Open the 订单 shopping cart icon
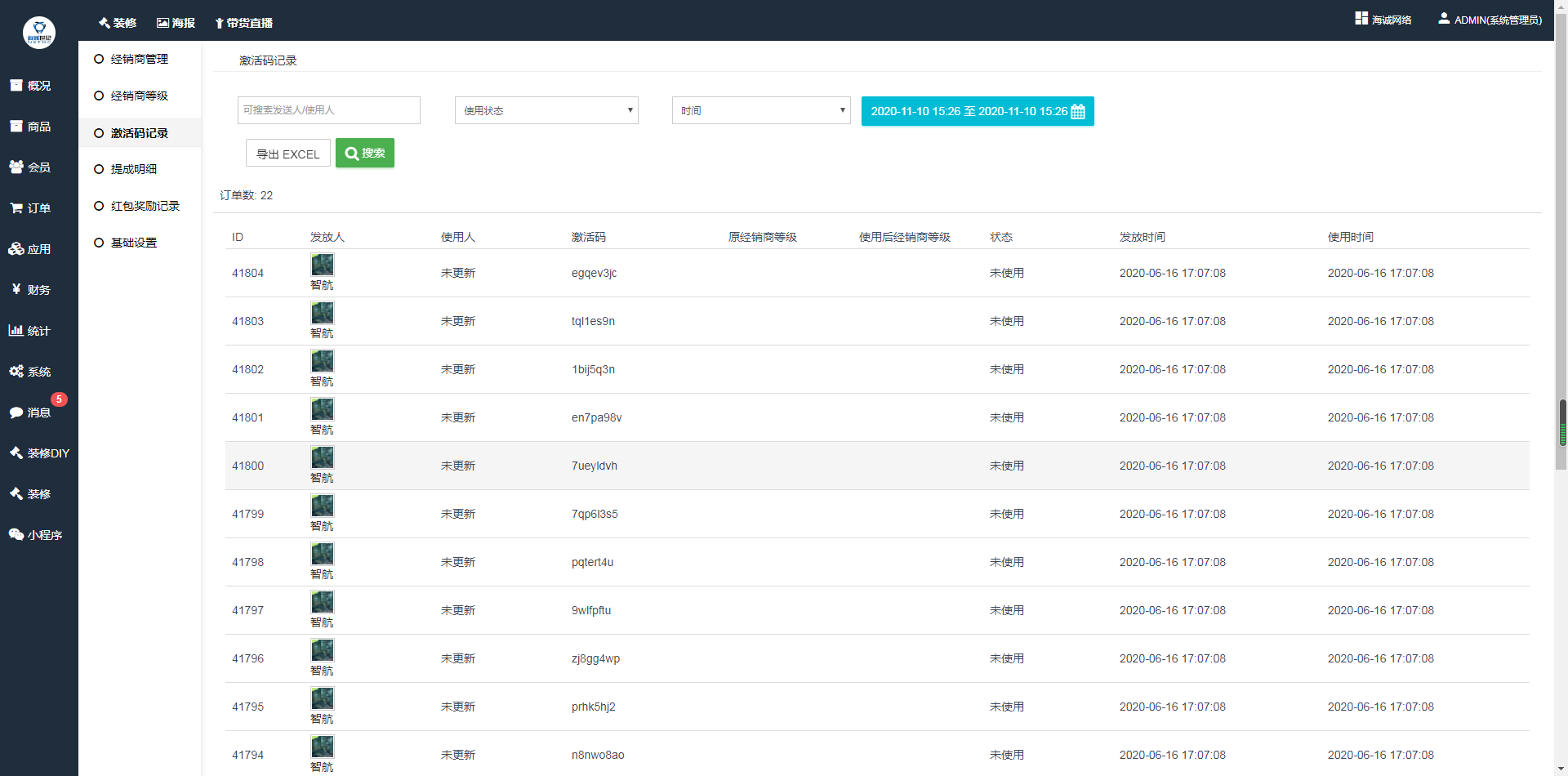This screenshot has height=776, width=1568. click(16, 207)
